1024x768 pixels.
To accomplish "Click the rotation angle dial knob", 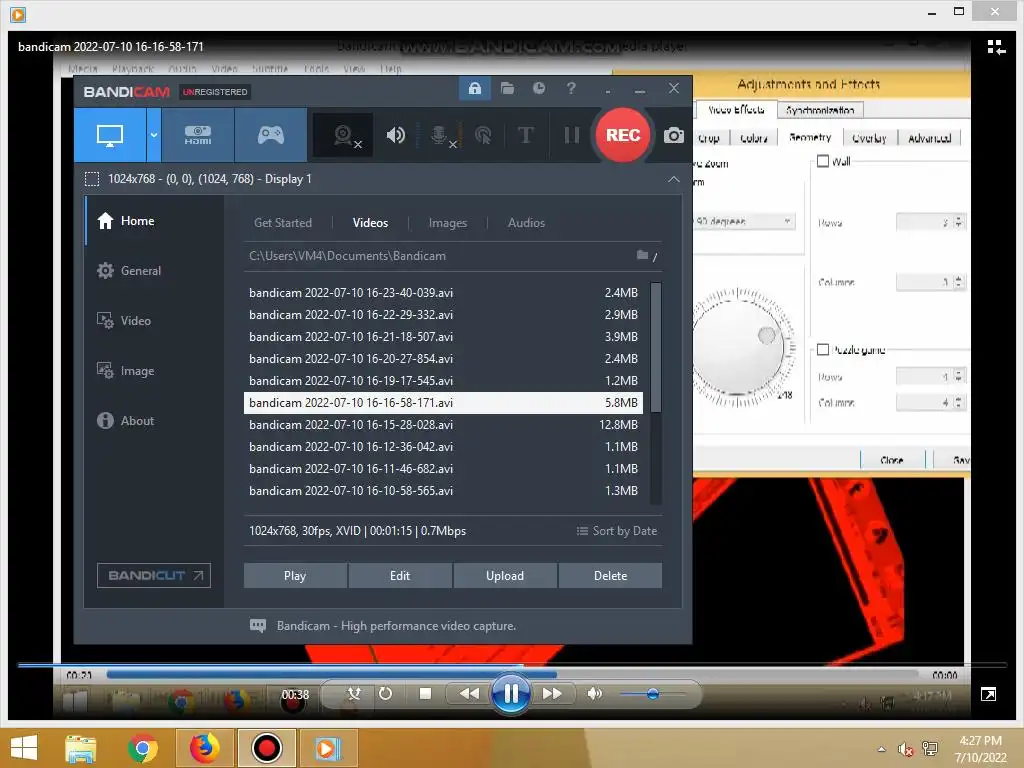I will [738, 345].
